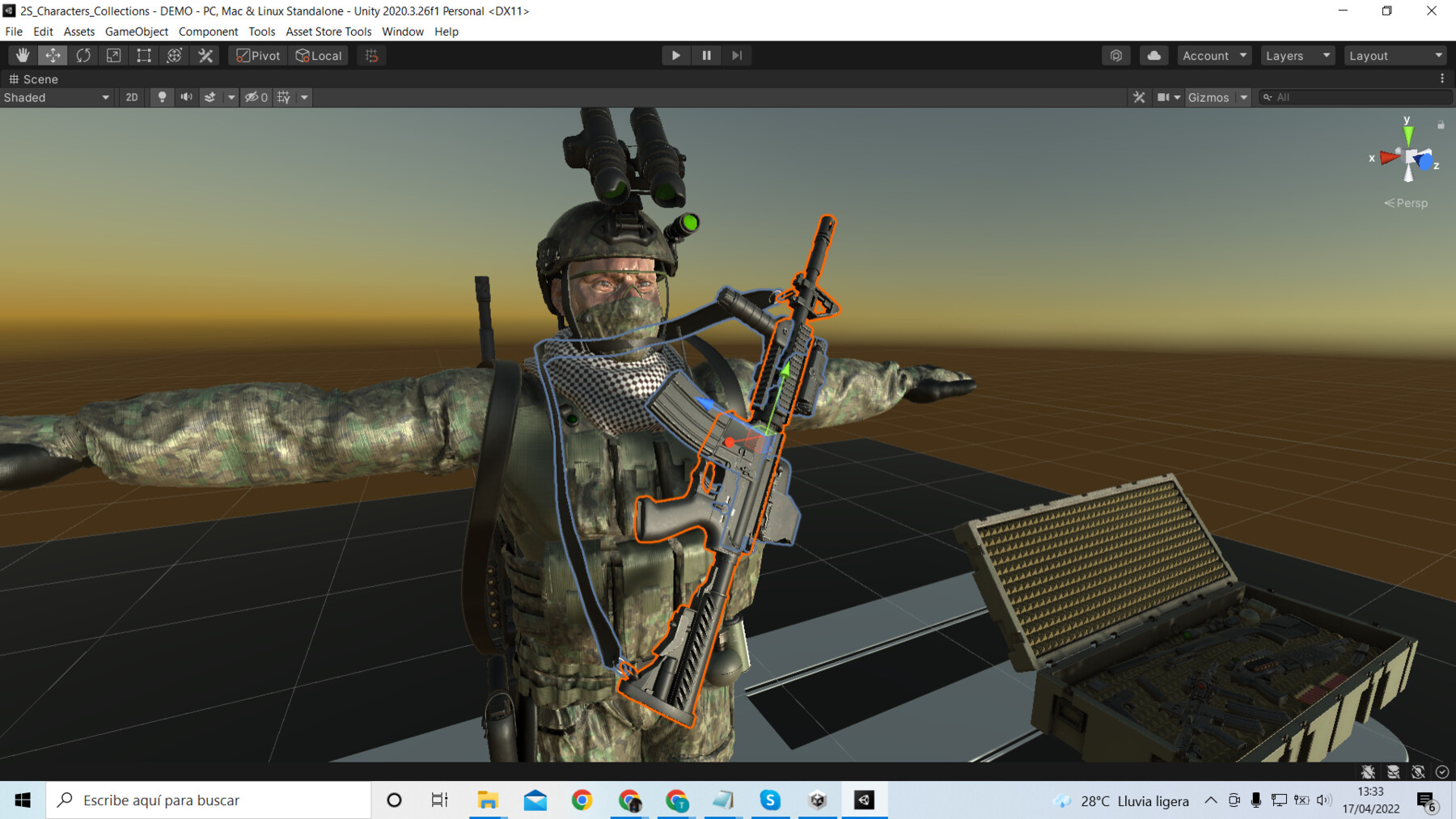
Task: Select the Scale tool
Action: (x=113, y=55)
